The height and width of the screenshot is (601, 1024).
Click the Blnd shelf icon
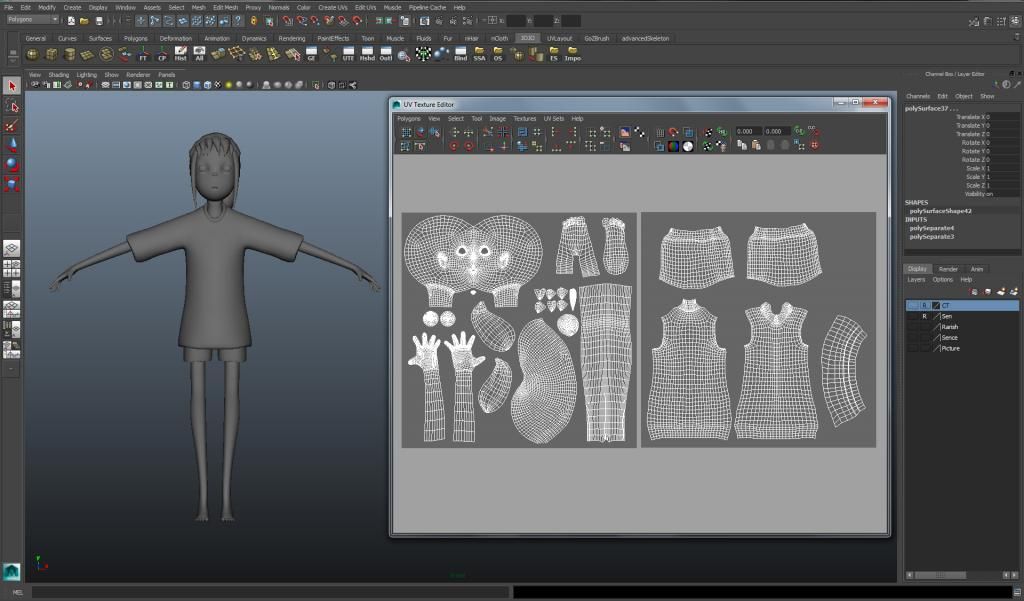(x=460, y=54)
